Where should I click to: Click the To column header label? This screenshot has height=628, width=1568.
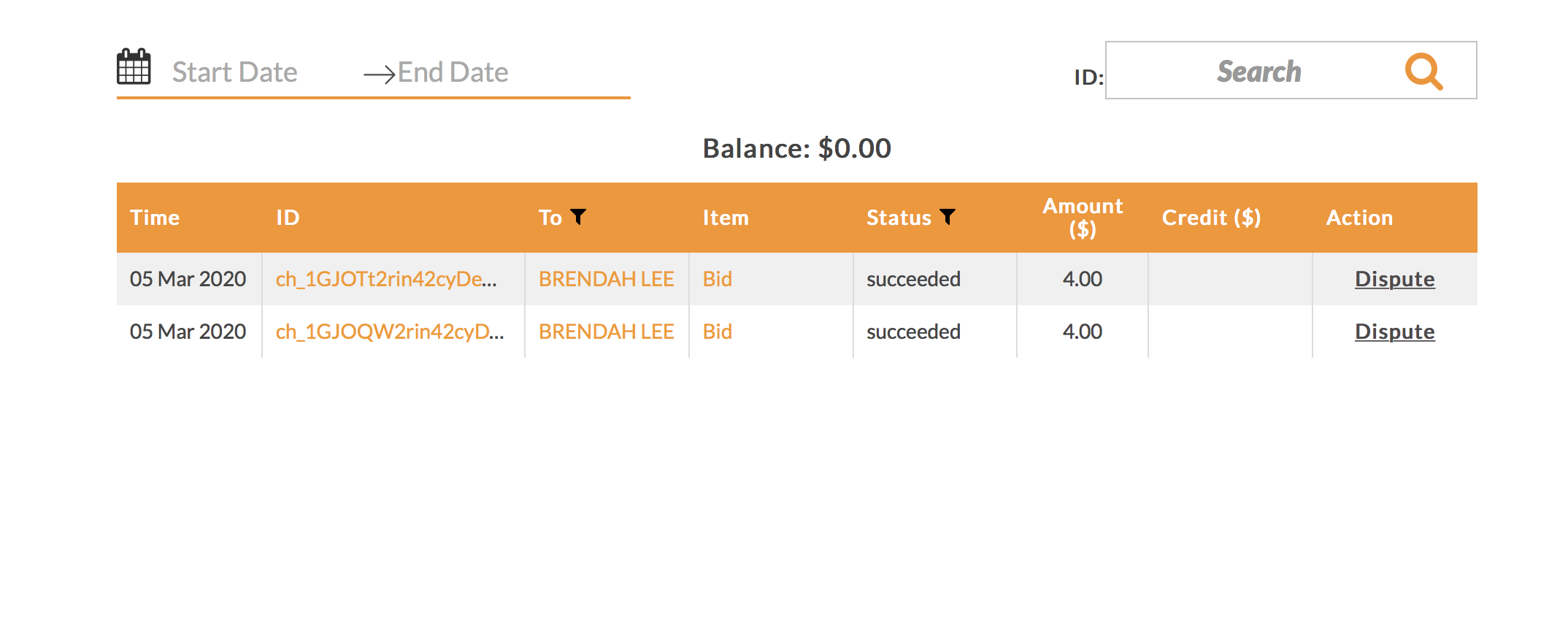coord(550,218)
